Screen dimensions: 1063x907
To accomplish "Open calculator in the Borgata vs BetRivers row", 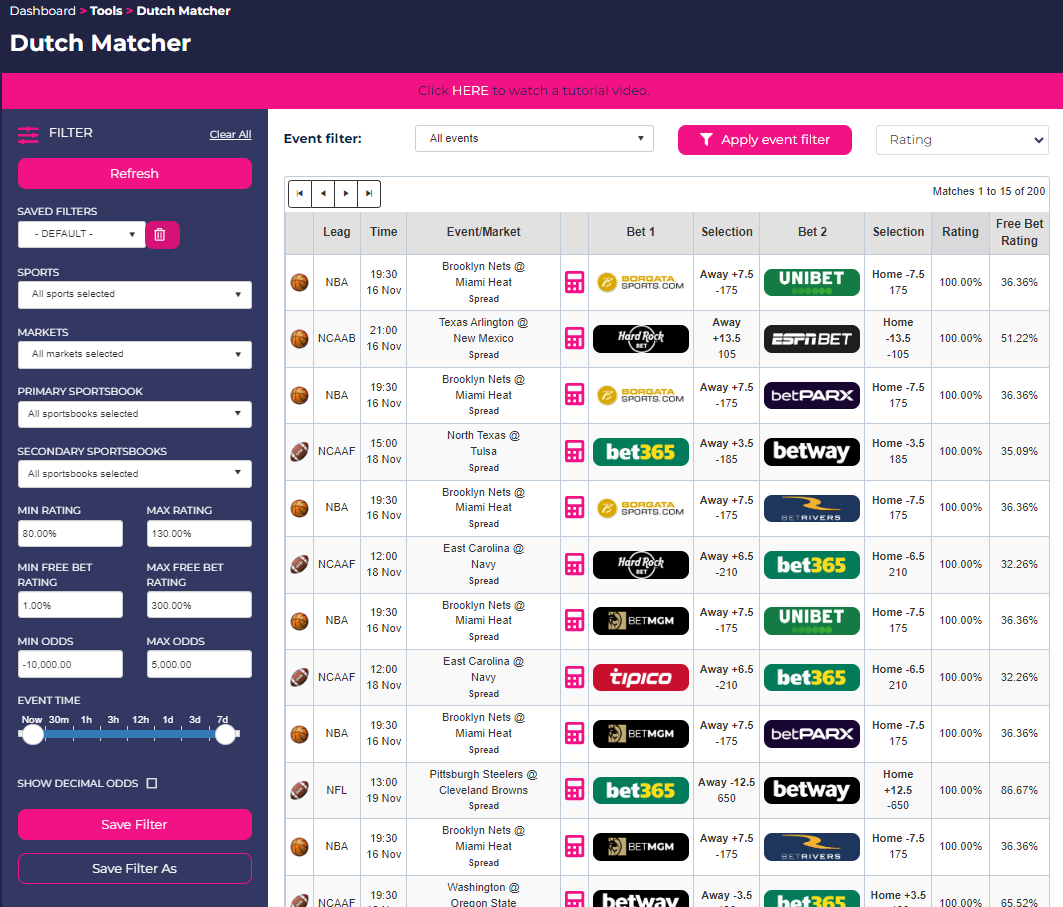I will [x=574, y=508].
